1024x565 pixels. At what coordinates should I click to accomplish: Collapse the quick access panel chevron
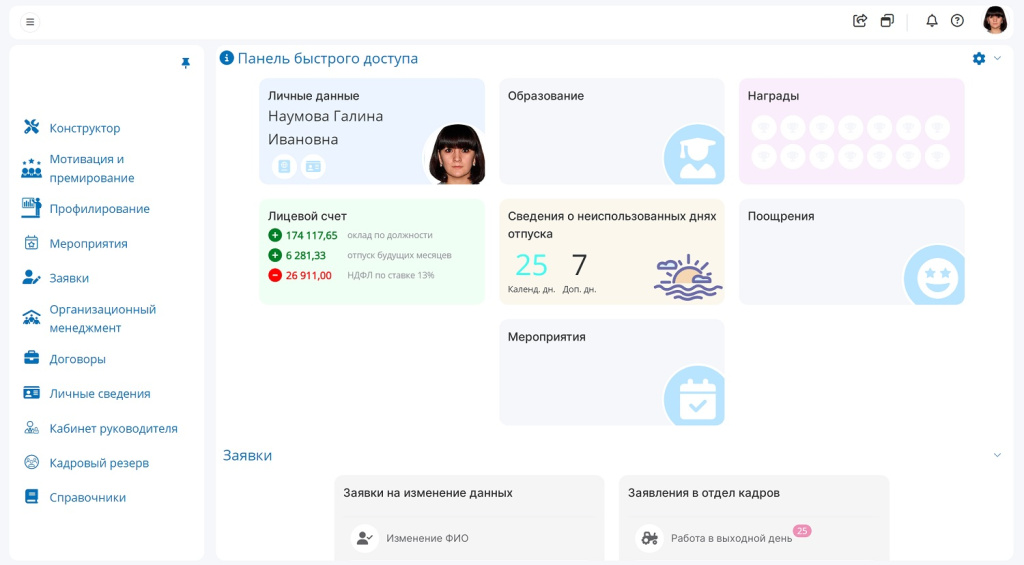[997, 58]
